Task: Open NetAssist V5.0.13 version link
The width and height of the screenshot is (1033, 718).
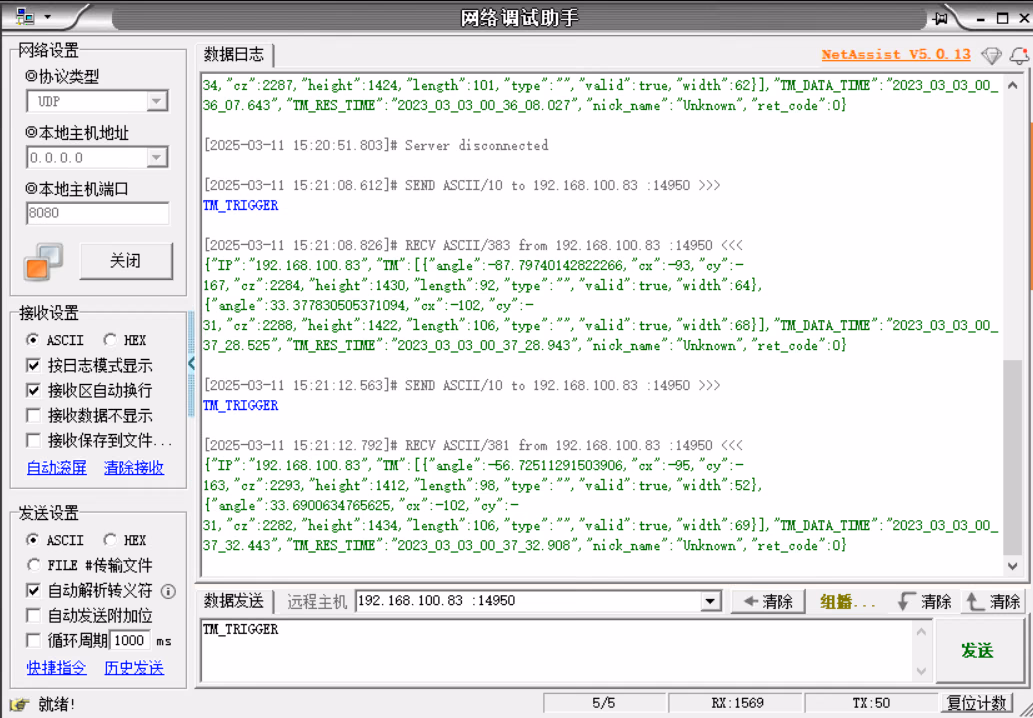Action: pos(896,55)
